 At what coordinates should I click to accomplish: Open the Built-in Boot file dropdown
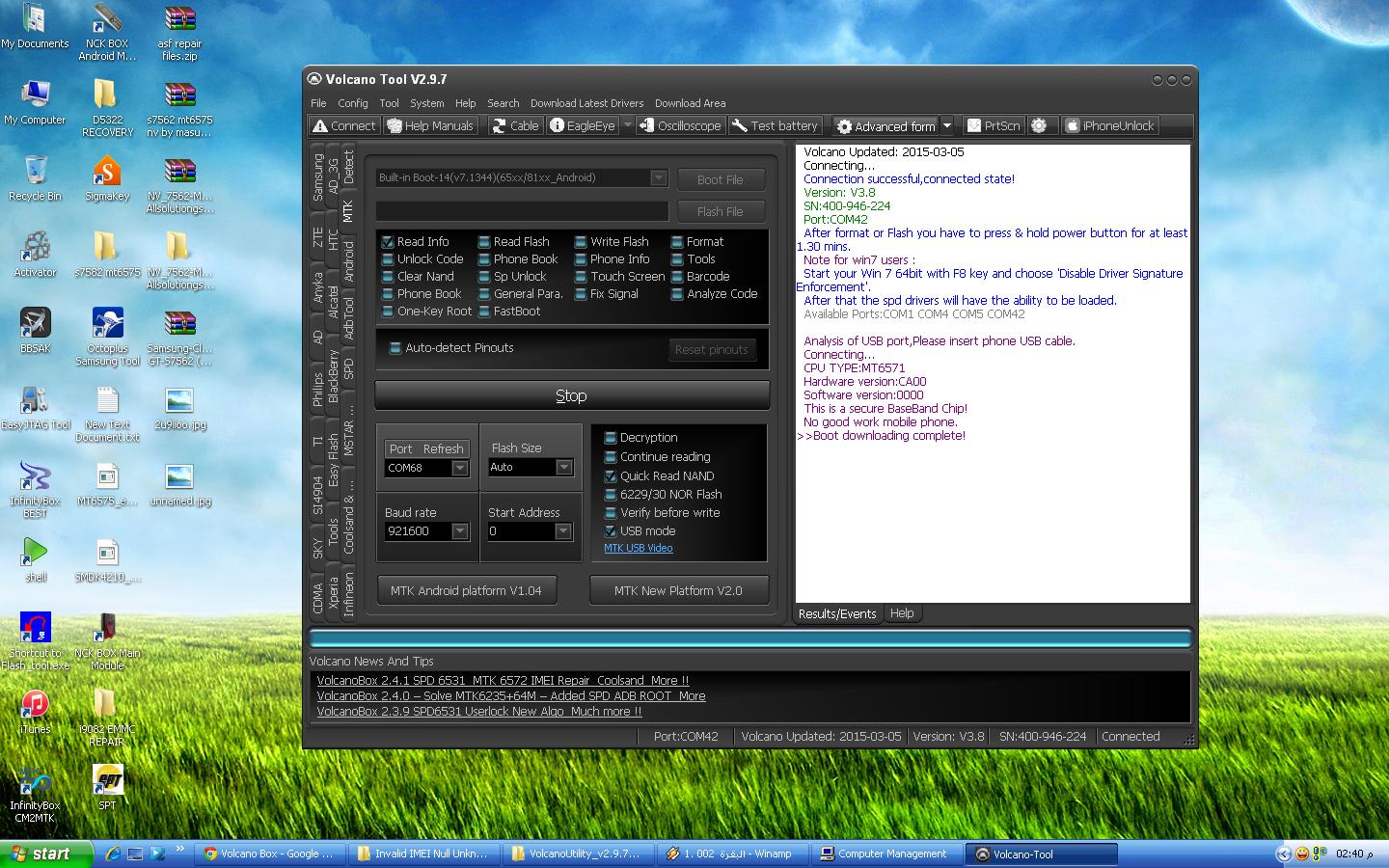(x=658, y=177)
